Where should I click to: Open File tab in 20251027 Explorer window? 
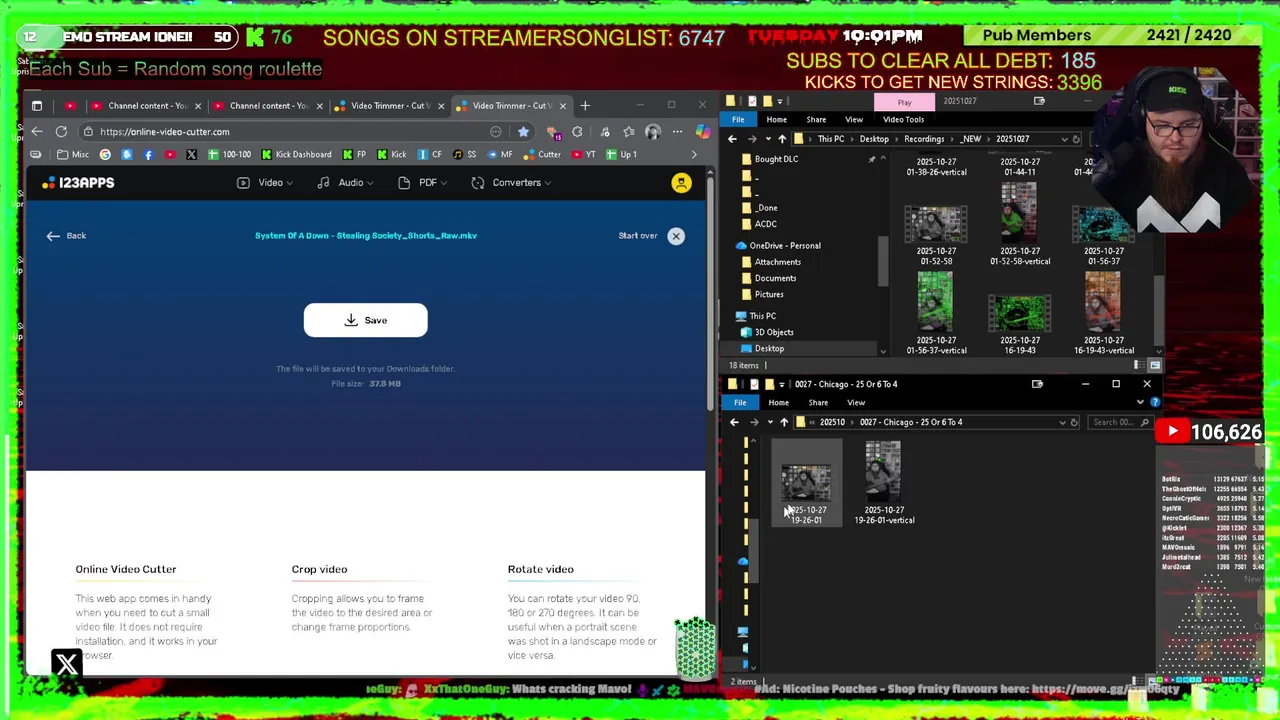point(738,120)
